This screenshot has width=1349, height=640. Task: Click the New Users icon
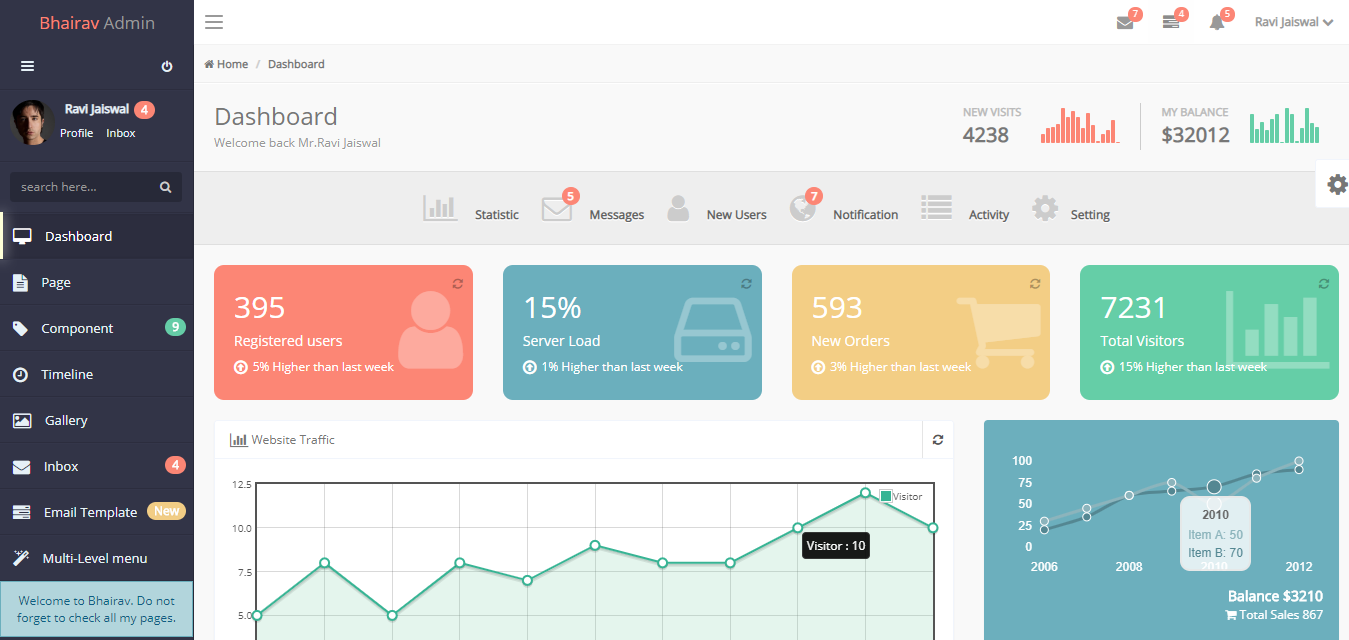(x=679, y=208)
